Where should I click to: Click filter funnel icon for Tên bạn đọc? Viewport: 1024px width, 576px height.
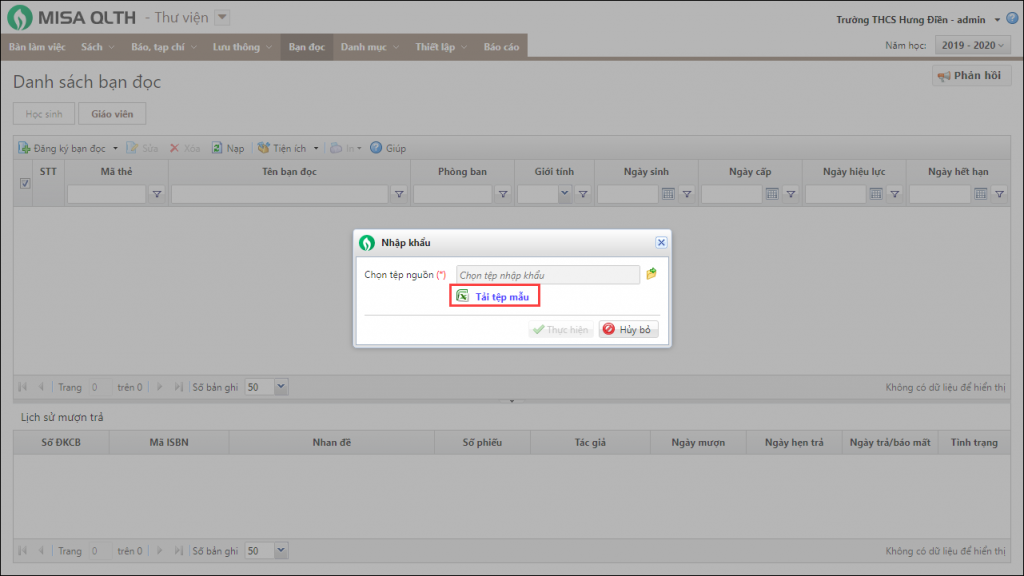tap(398, 194)
